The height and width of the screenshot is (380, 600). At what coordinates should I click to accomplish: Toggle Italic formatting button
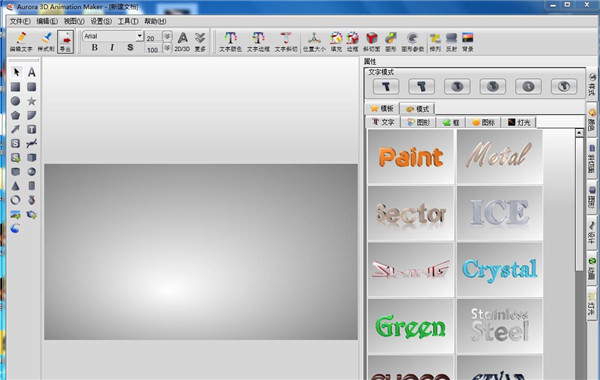point(112,47)
